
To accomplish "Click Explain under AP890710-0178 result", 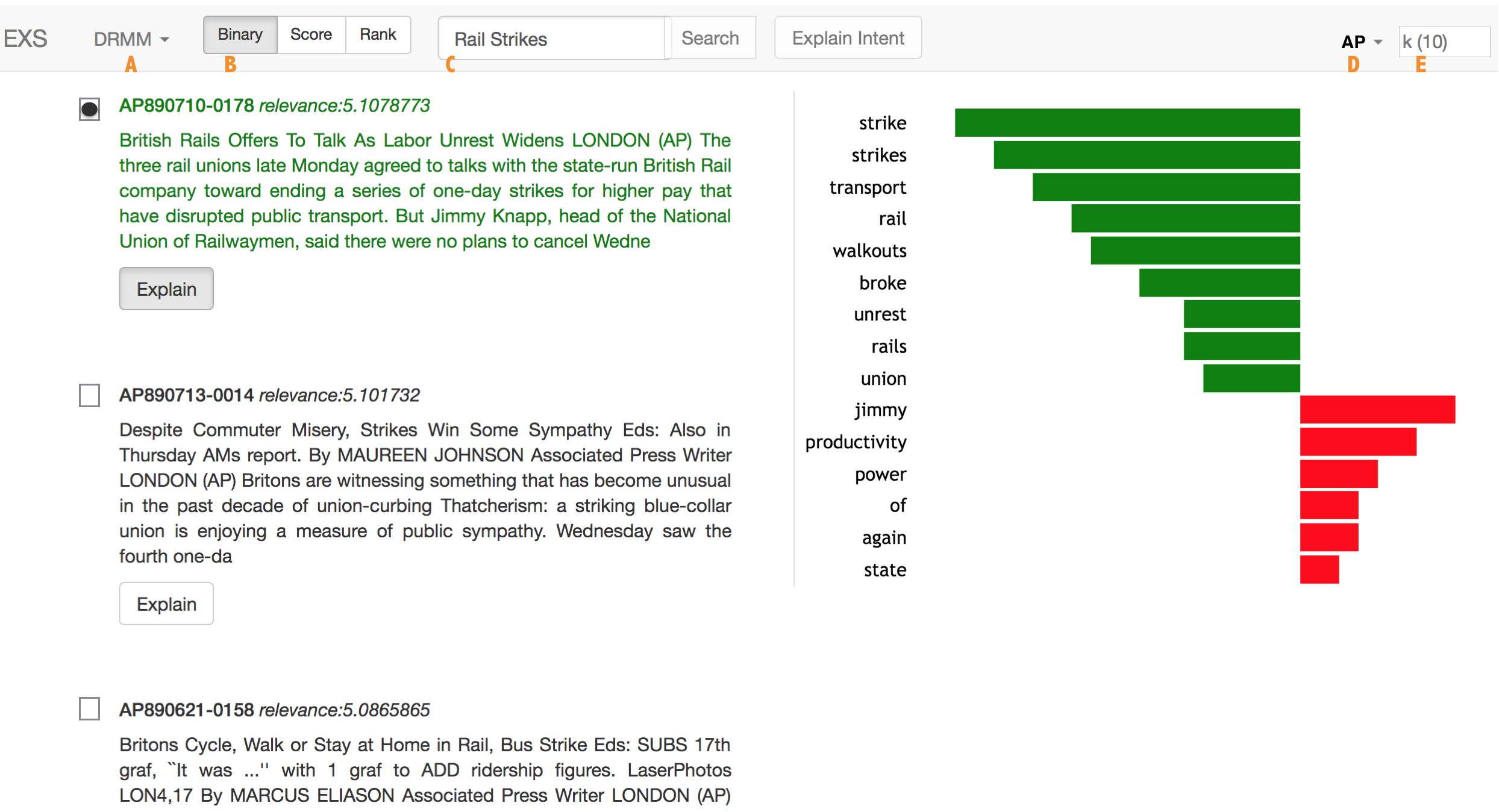I will [166, 289].
